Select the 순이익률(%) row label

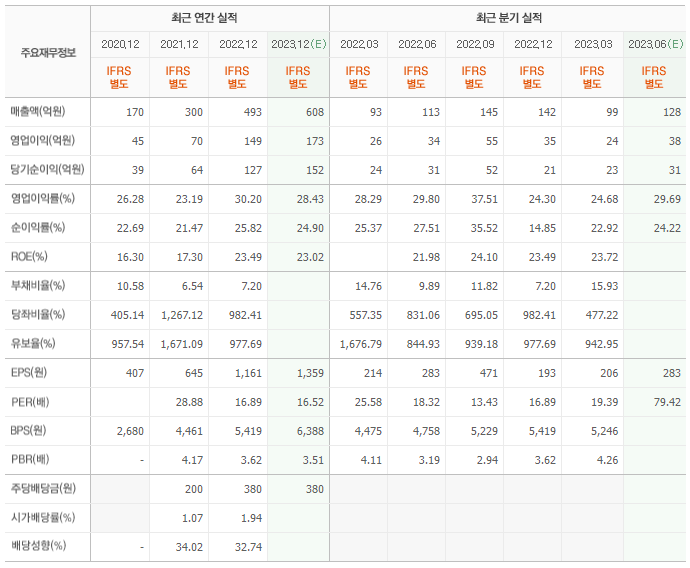(x=38, y=228)
